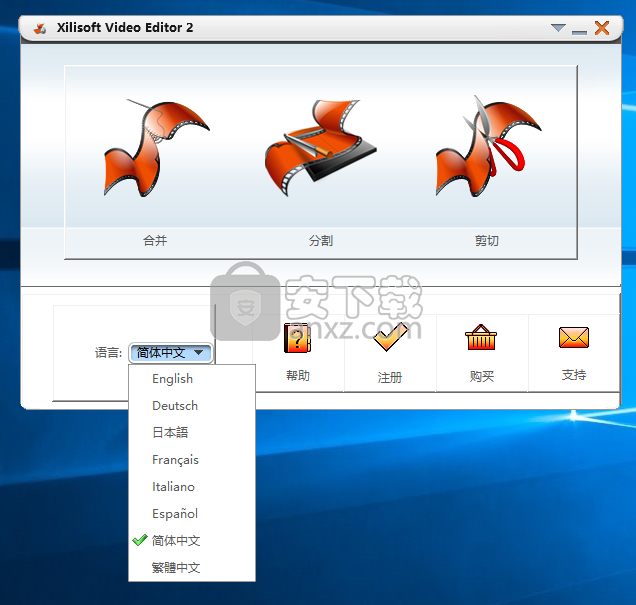Screen dimensions: 636x605
Task: Switch to 繁體中文 language option
Action: pos(192,568)
